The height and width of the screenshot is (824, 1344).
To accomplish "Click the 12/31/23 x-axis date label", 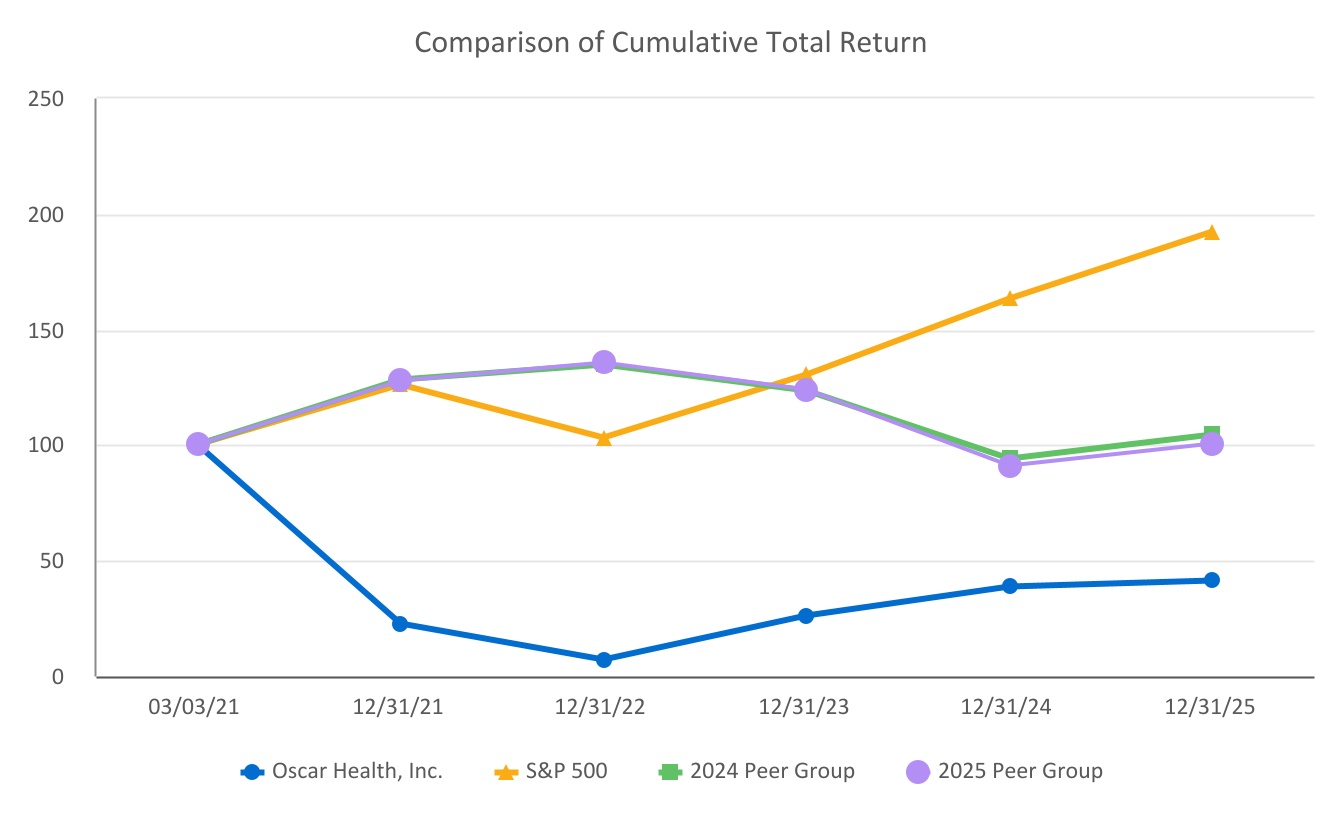I will pyautogui.click(x=805, y=708).
